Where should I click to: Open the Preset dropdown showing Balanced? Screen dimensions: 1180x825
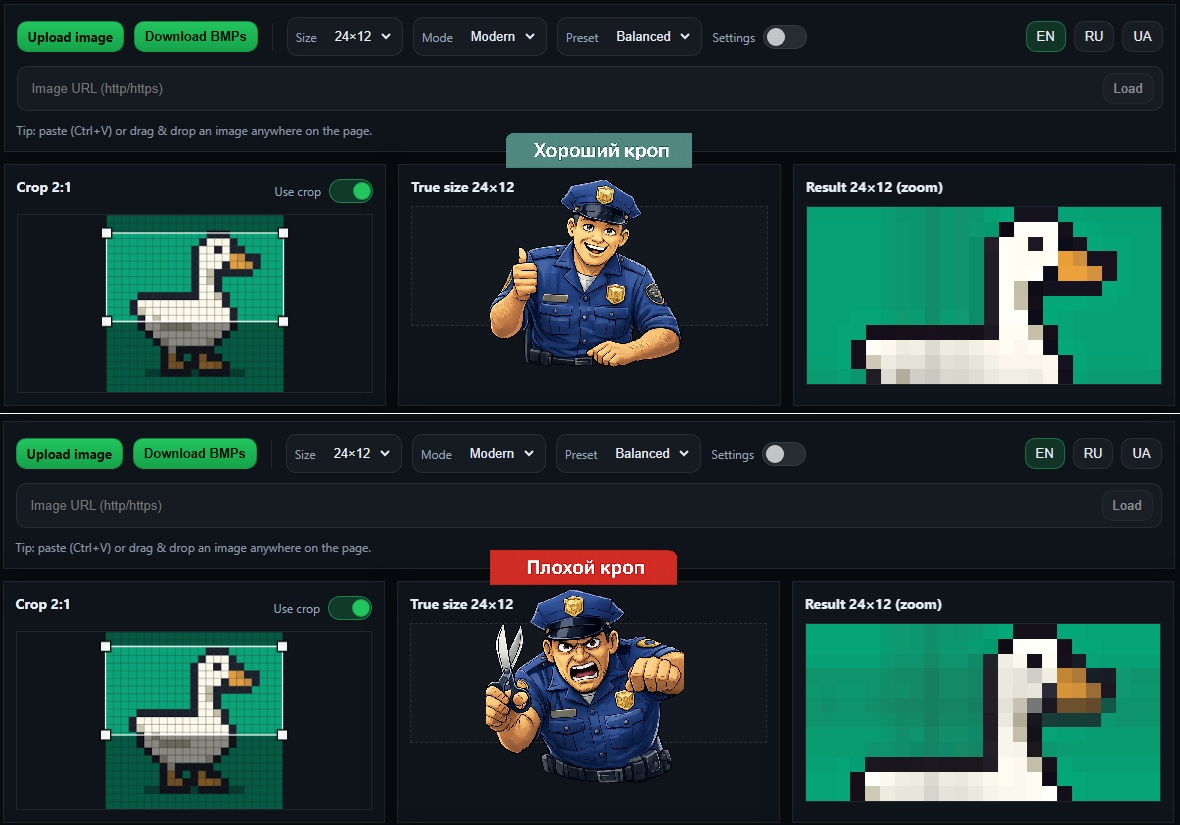[629, 36]
